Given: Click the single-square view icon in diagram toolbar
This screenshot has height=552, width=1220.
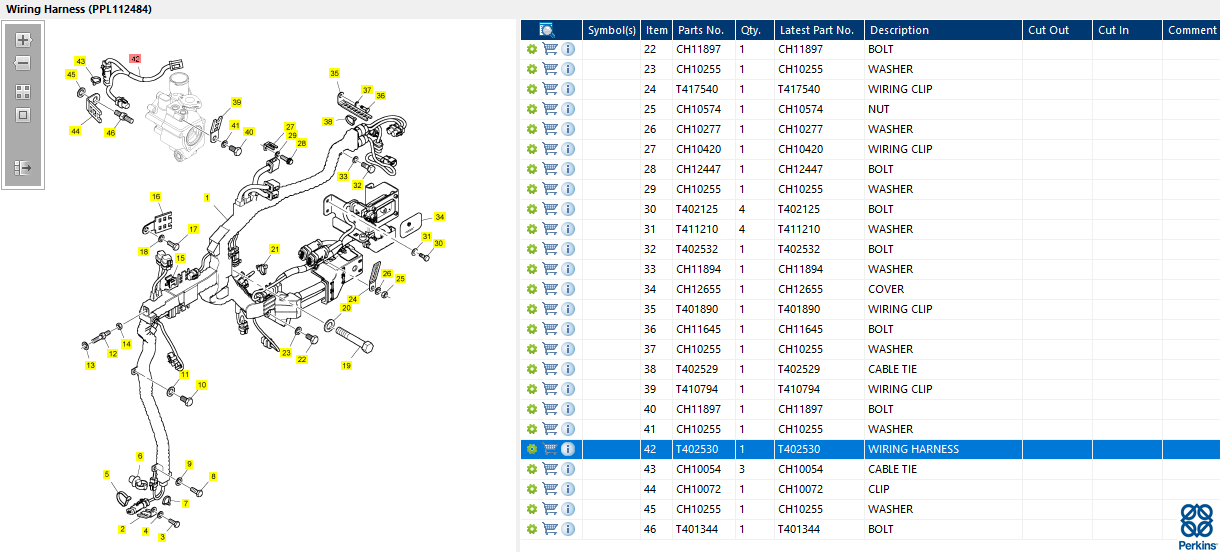Looking at the screenshot, I should coord(23,115).
